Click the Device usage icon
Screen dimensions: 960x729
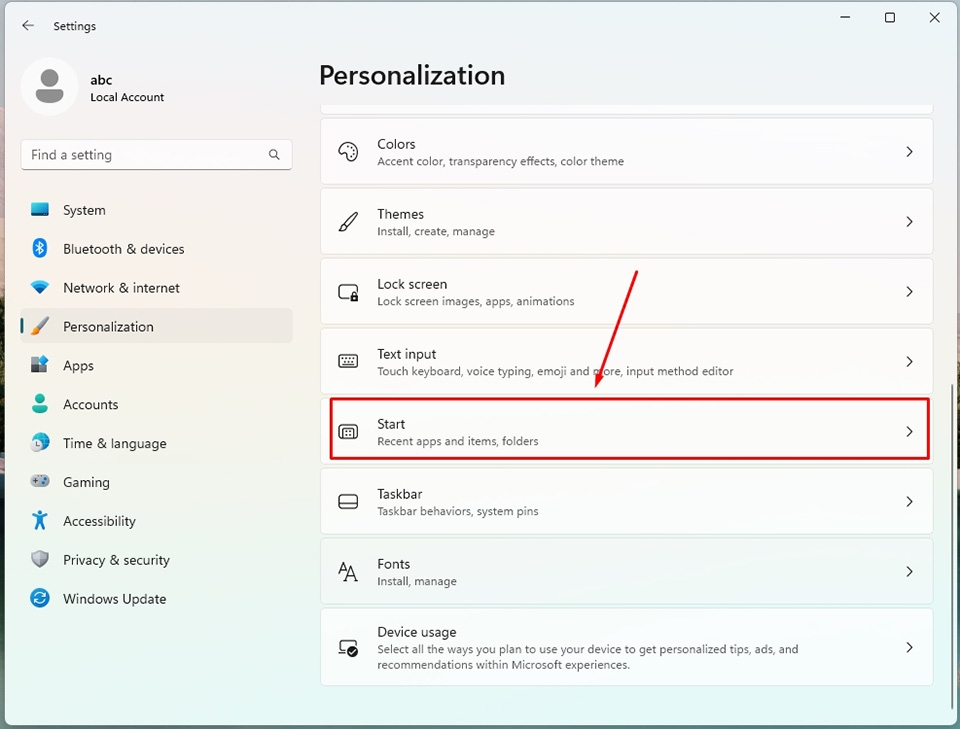[348, 648]
